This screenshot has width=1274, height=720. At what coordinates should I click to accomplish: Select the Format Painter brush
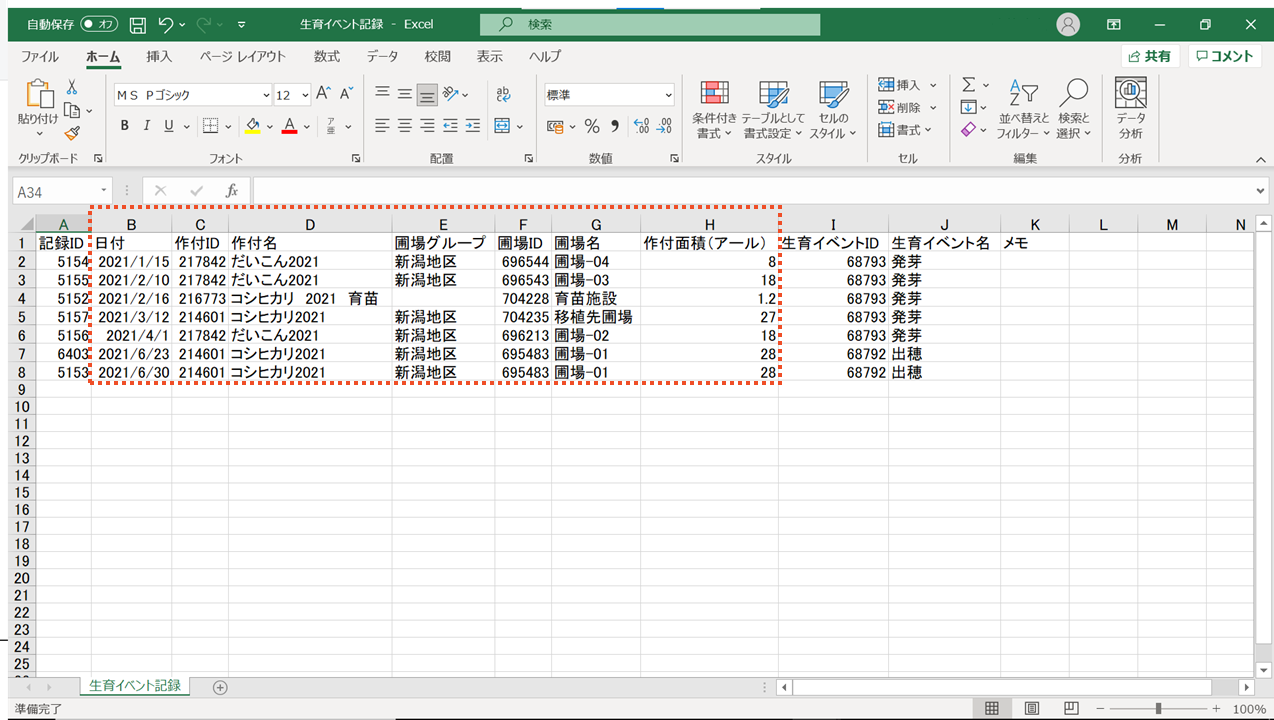72,132
